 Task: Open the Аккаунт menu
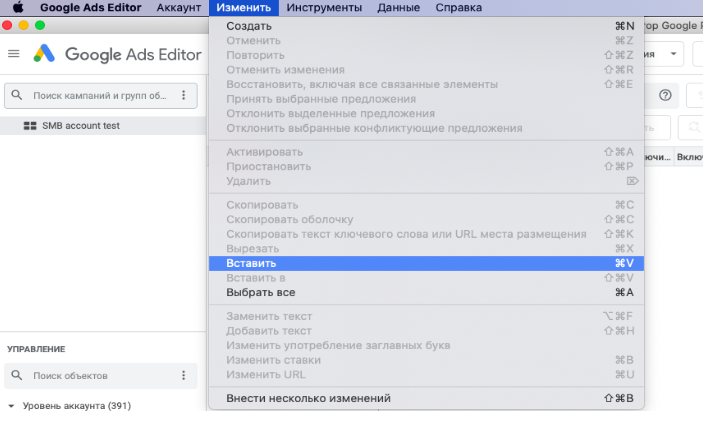(x=179, y=8)
